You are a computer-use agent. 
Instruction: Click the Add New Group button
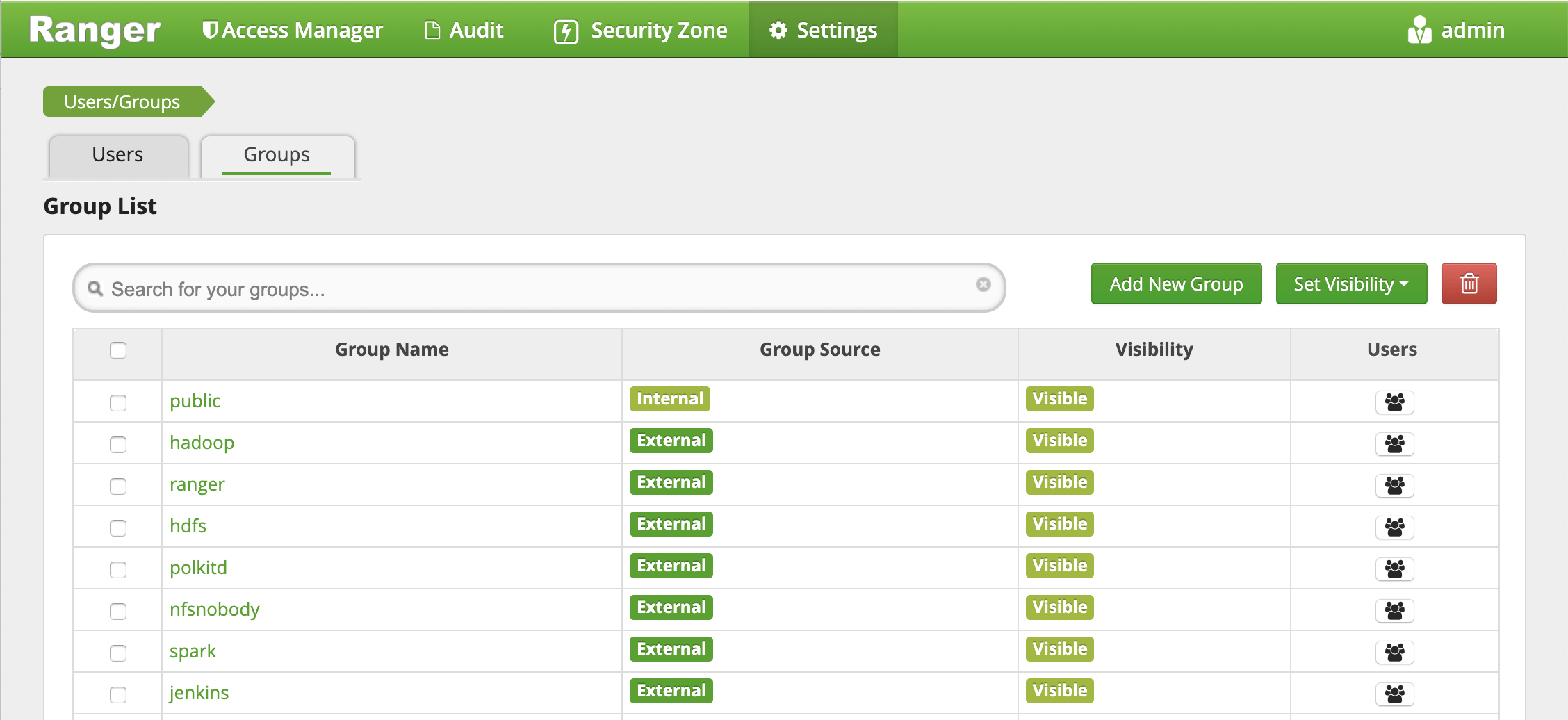point(1176,284)
